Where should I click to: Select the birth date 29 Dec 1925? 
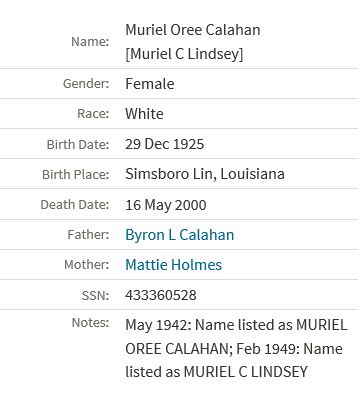pyautogui.click(x=164, y=144)
